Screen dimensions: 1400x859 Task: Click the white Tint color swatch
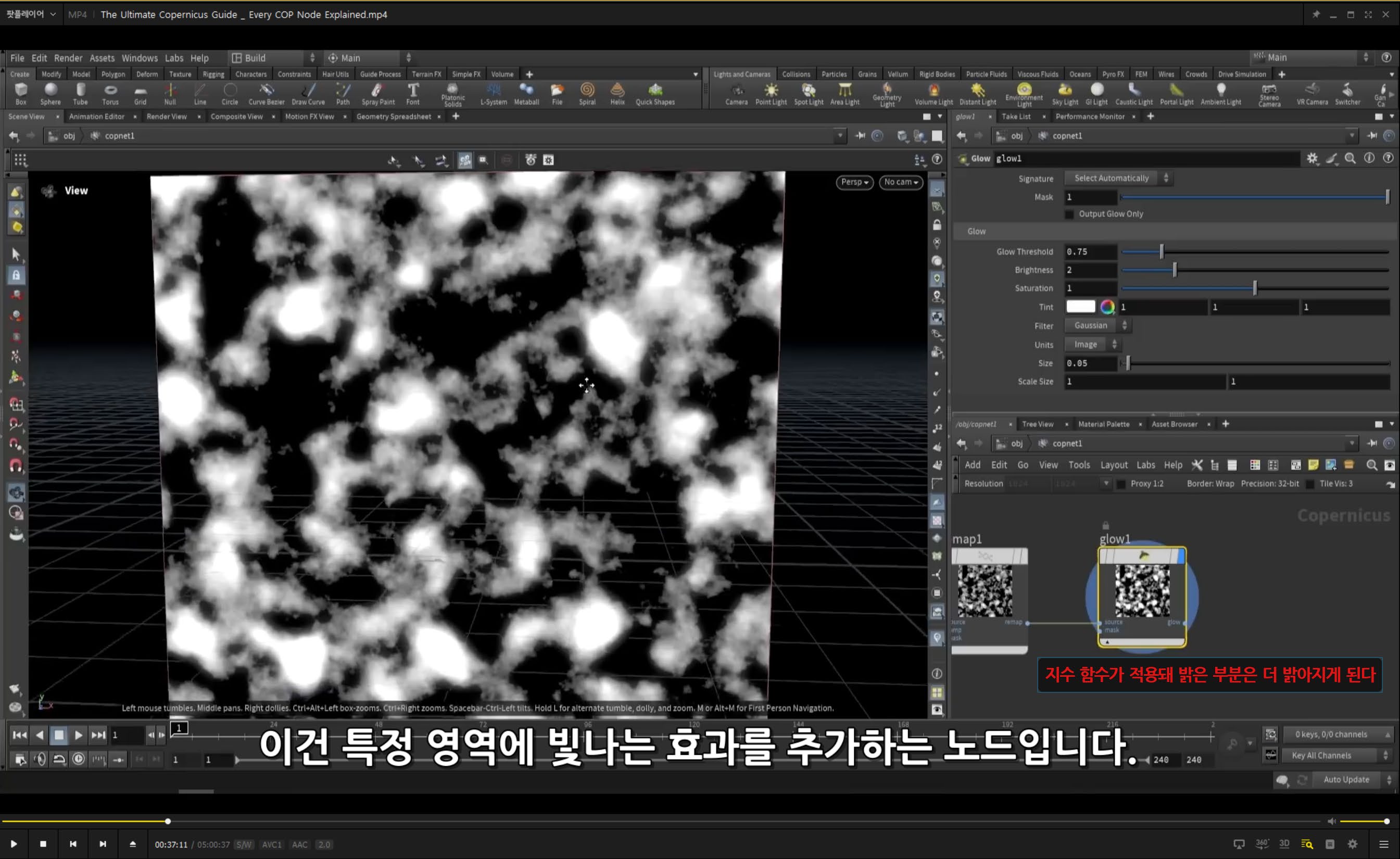[1080, 307]
